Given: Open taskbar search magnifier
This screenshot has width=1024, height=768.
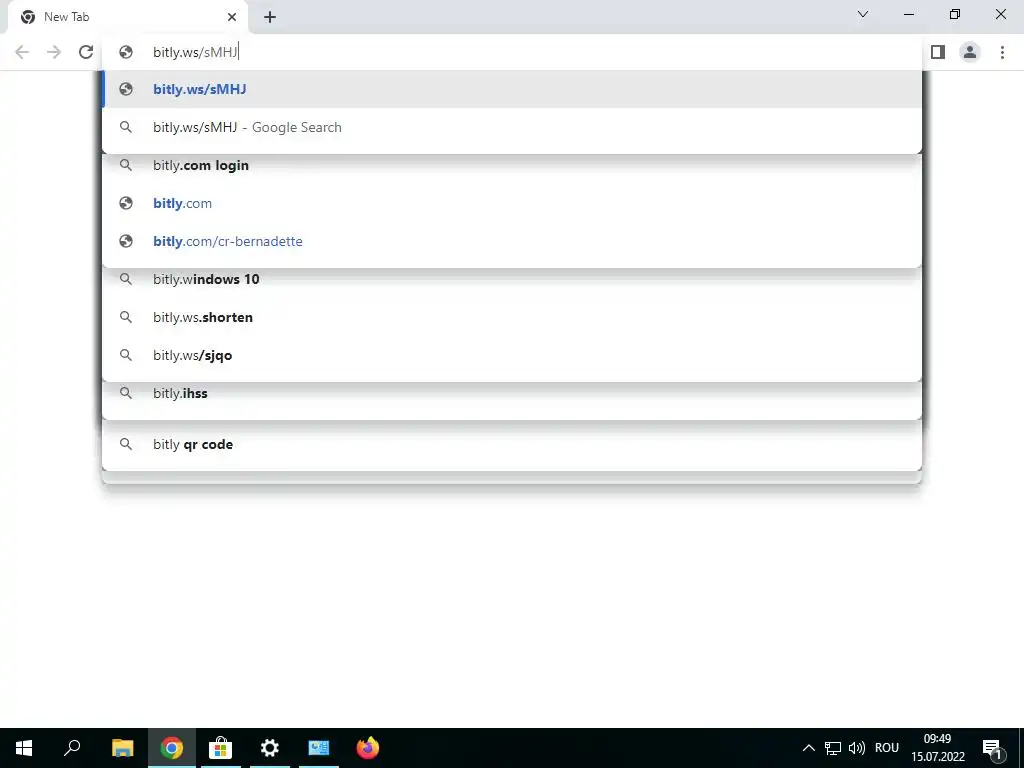Looking at the screenshot, I should (72, 748).
